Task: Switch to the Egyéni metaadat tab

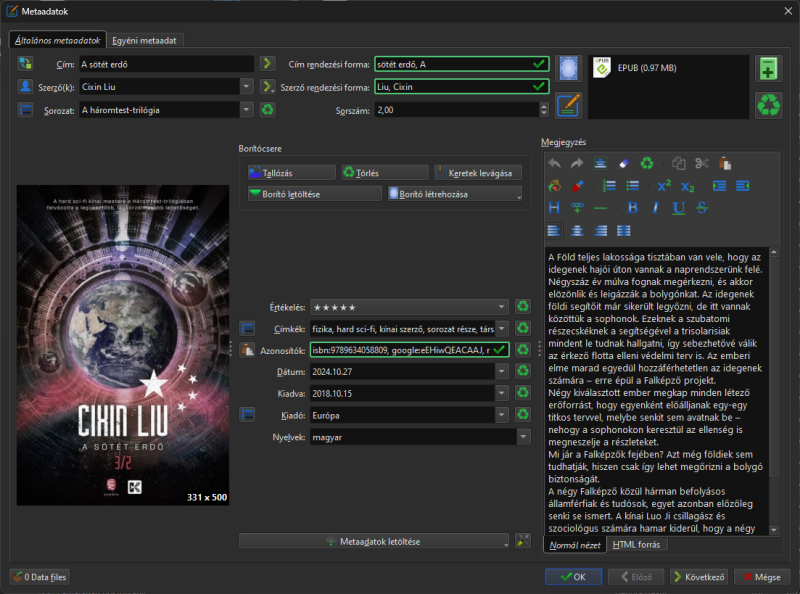Action: [145, 40]
